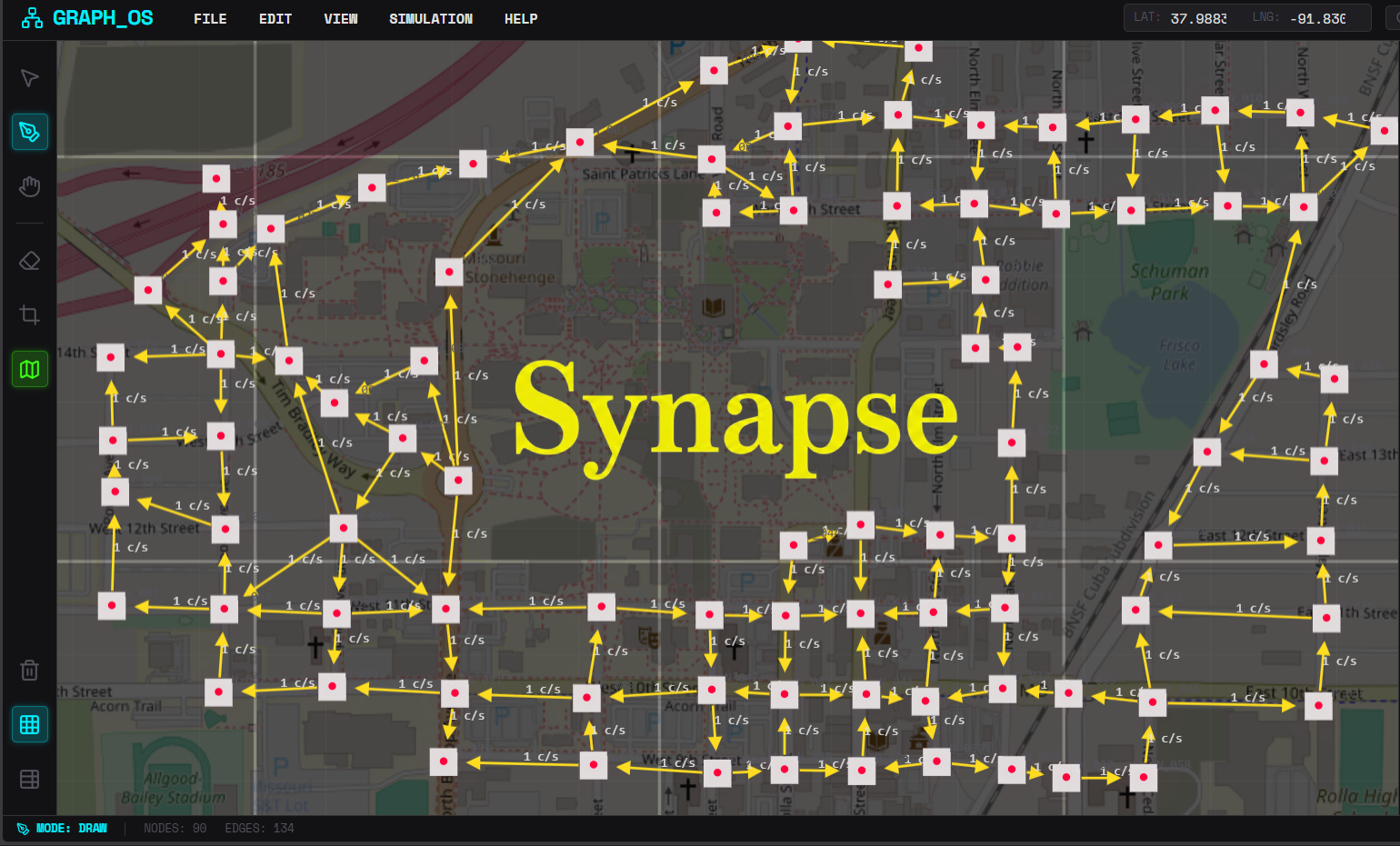This screenshot has height=846, width=1400.
Task: Click the LAT coordinate input field
Action: [x=1198, y=18]
